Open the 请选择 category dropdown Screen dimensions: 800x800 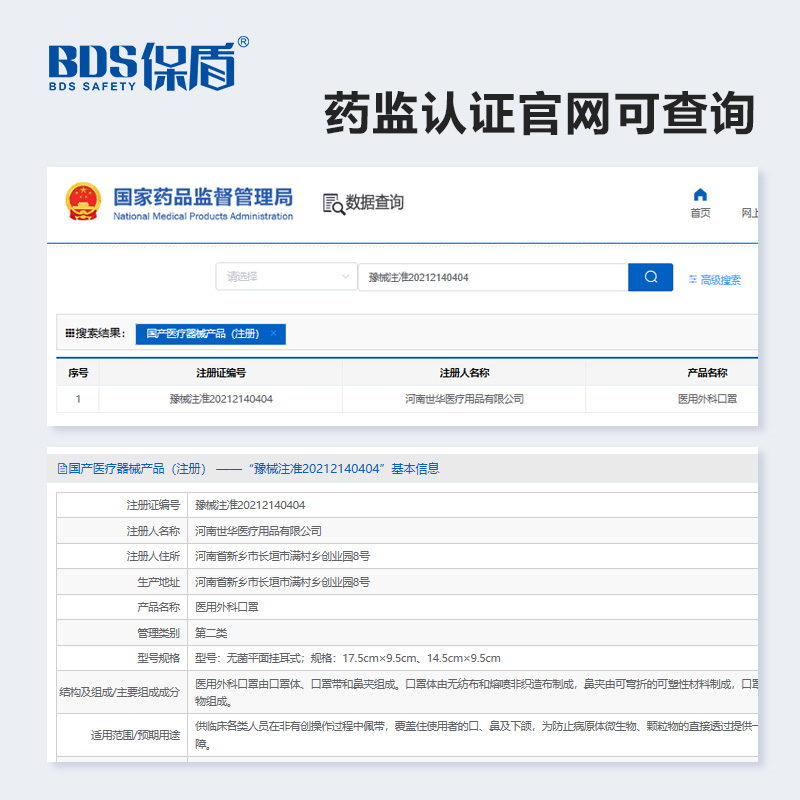pos(286,277)
